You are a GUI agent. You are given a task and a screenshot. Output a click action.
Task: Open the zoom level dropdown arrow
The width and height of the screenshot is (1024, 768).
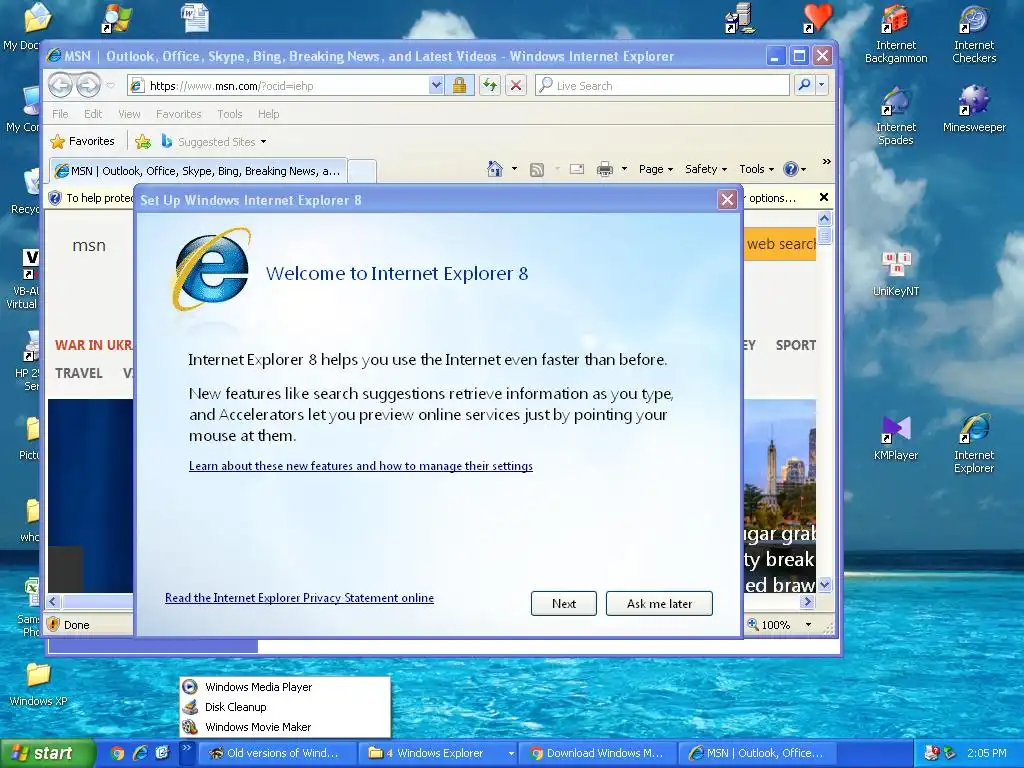(808, 625)
